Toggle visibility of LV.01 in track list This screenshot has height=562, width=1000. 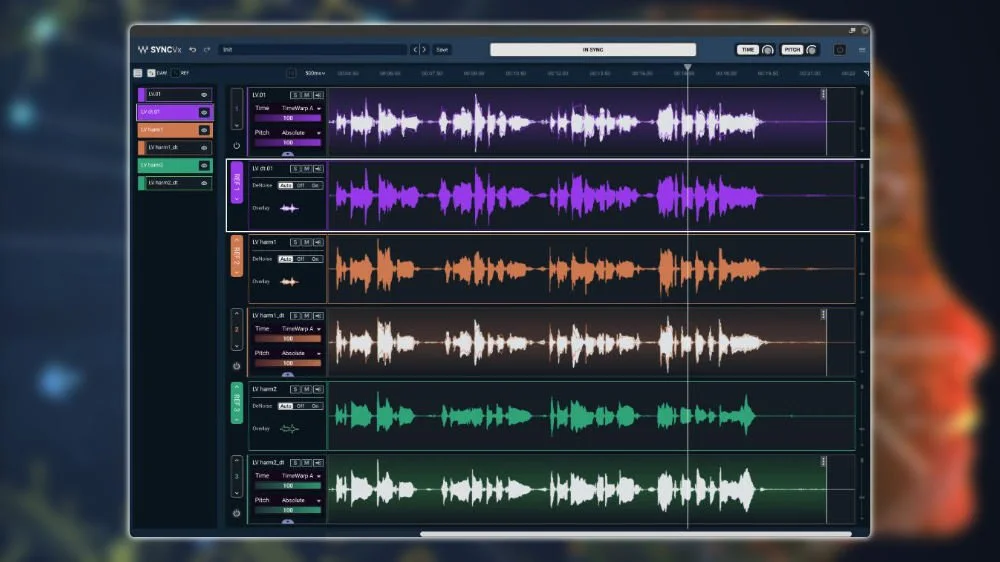[204, 94]
